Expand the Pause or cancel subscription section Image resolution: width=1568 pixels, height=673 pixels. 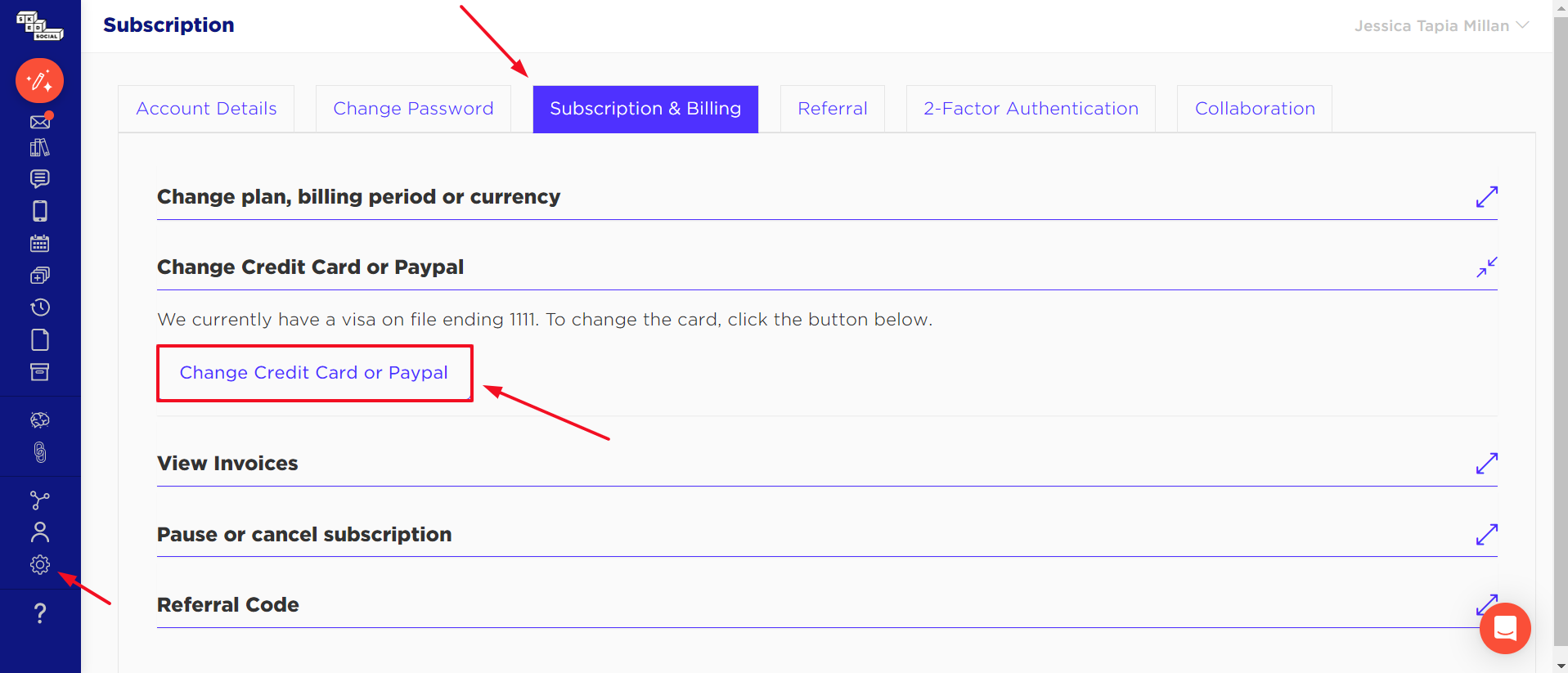click(x=1486, y=535)
